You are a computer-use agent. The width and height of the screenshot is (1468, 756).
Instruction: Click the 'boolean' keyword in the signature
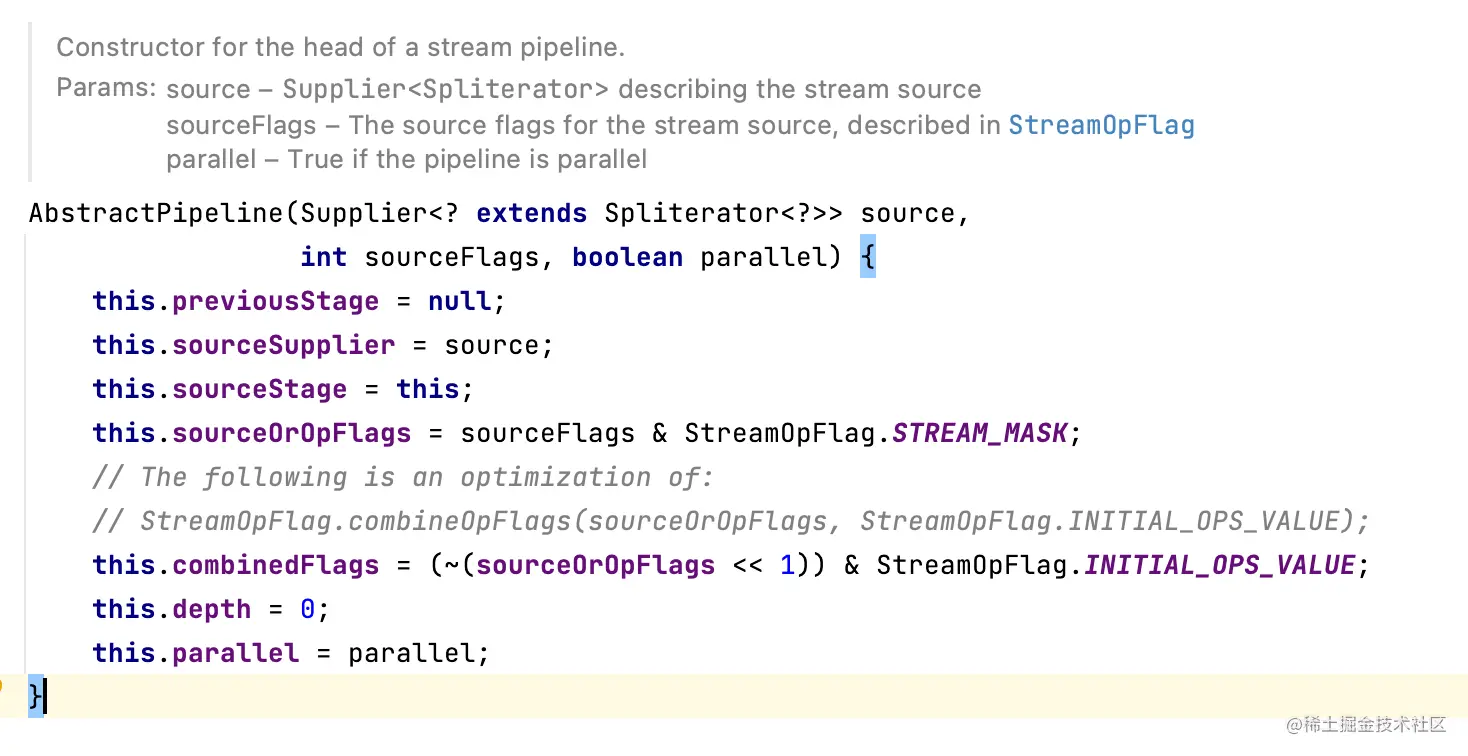(x=627, y=257)
